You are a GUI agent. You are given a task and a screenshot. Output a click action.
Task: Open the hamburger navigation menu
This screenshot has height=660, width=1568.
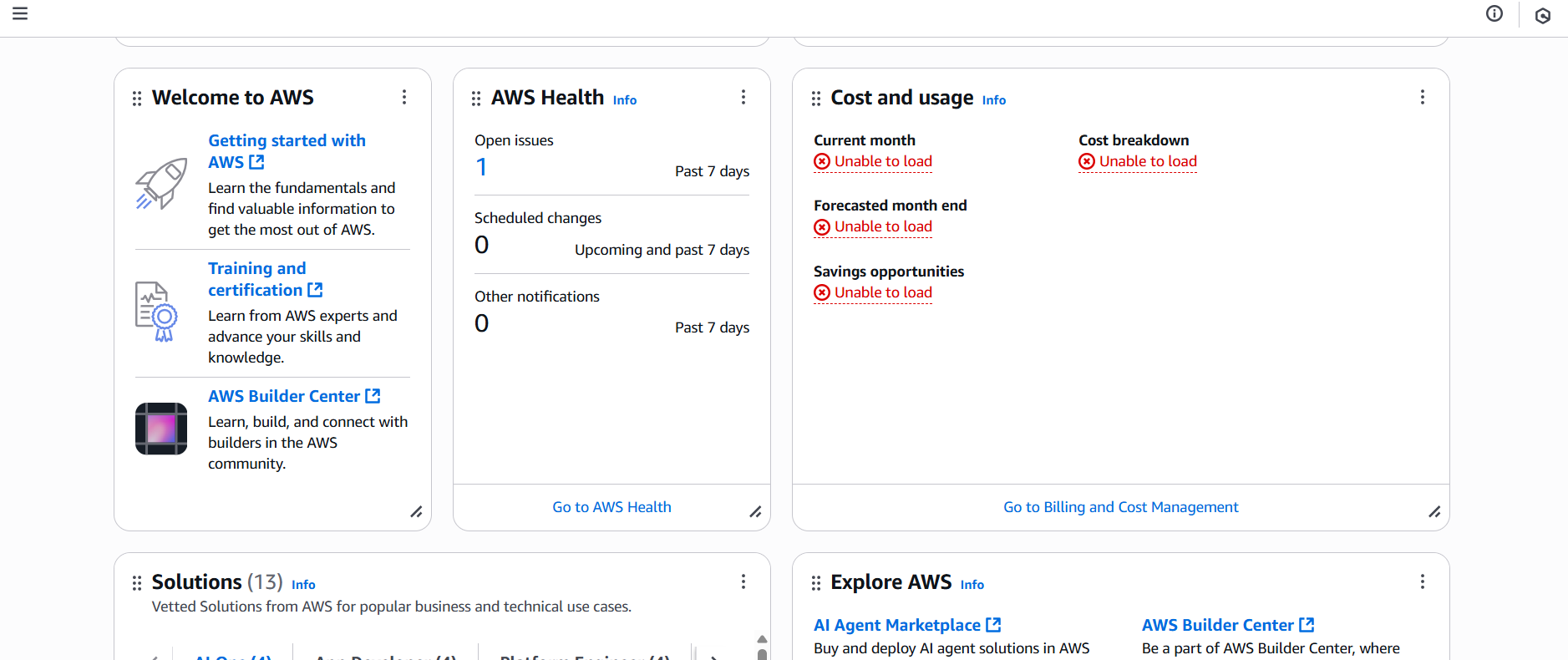tap(20, 13)
